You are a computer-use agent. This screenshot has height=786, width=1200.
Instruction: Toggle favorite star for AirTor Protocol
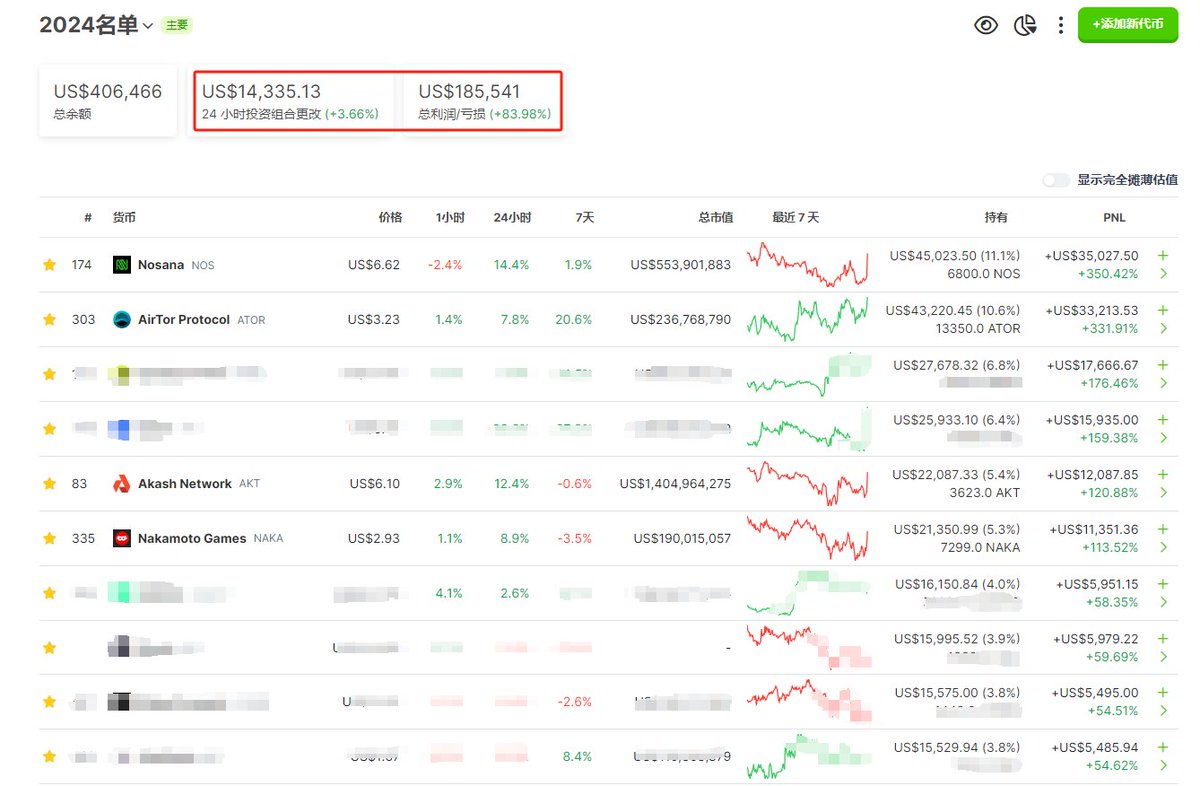point(49,319)
